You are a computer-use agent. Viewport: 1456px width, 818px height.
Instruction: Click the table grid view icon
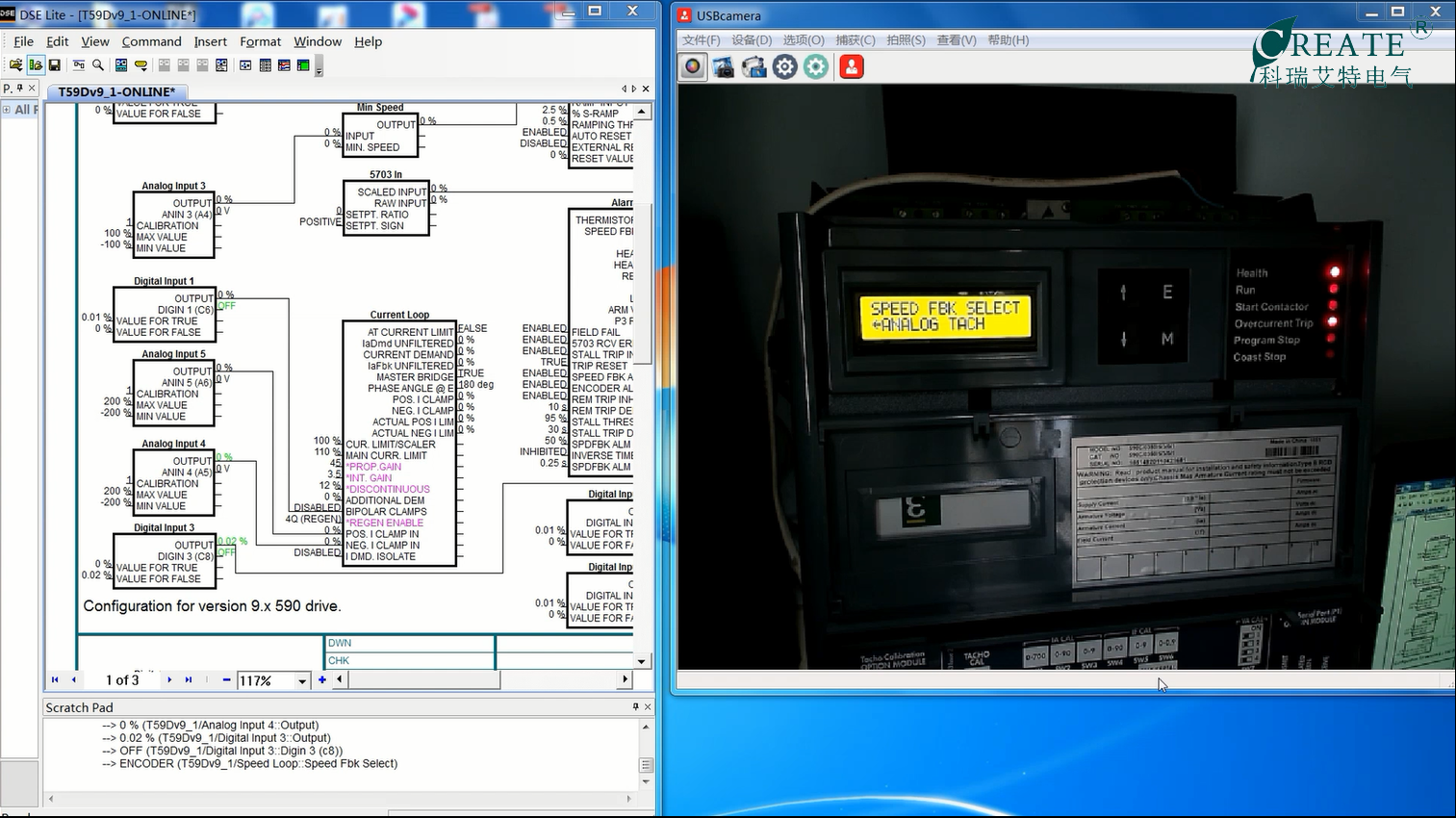click(265, 65)
